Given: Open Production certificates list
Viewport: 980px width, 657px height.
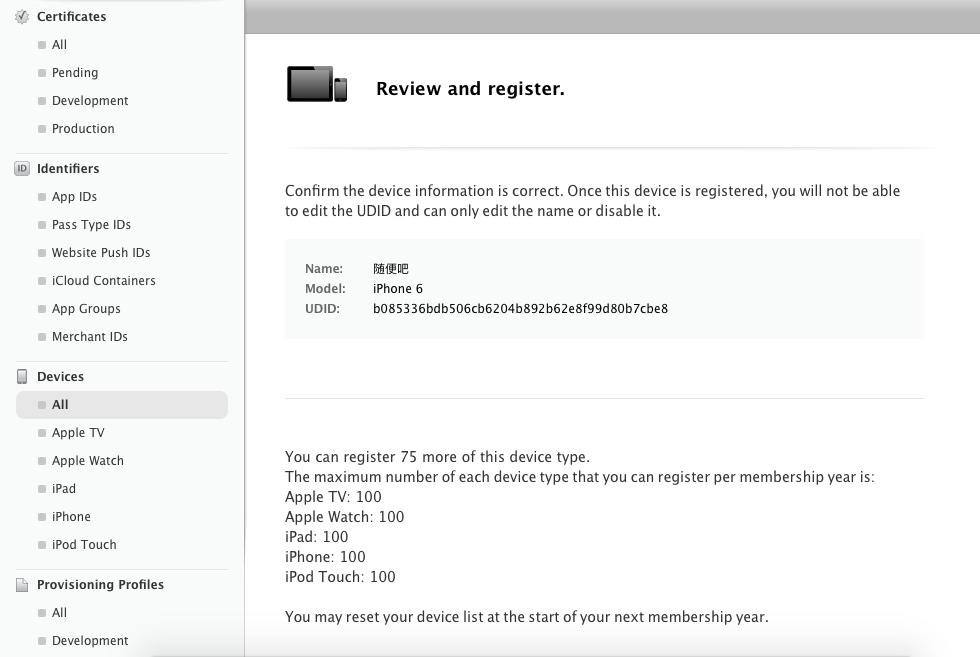Looking at the screenshot, I should (x=83, y=129).
